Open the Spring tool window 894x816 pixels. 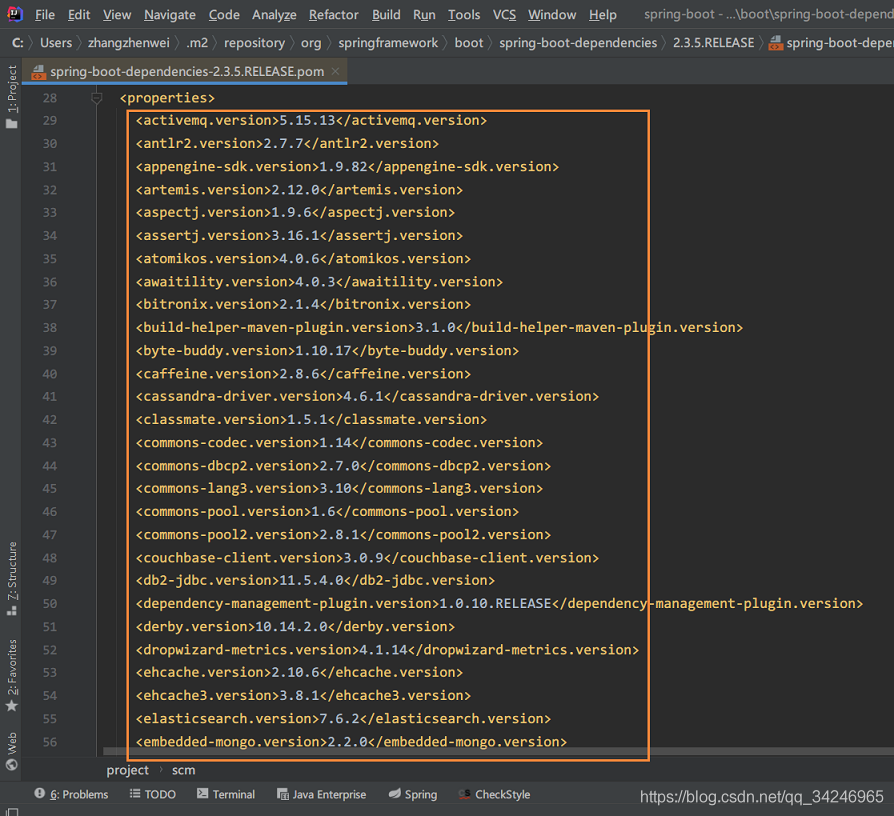tap(412, 794)
